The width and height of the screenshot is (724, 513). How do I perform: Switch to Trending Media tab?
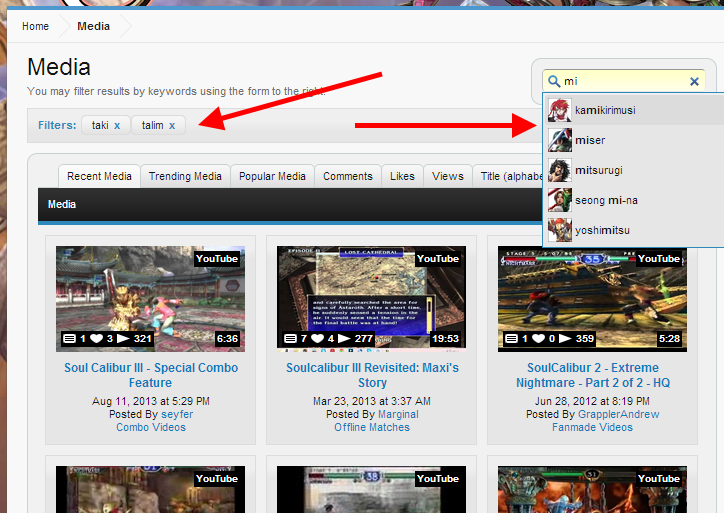click(x=185, y=176)
